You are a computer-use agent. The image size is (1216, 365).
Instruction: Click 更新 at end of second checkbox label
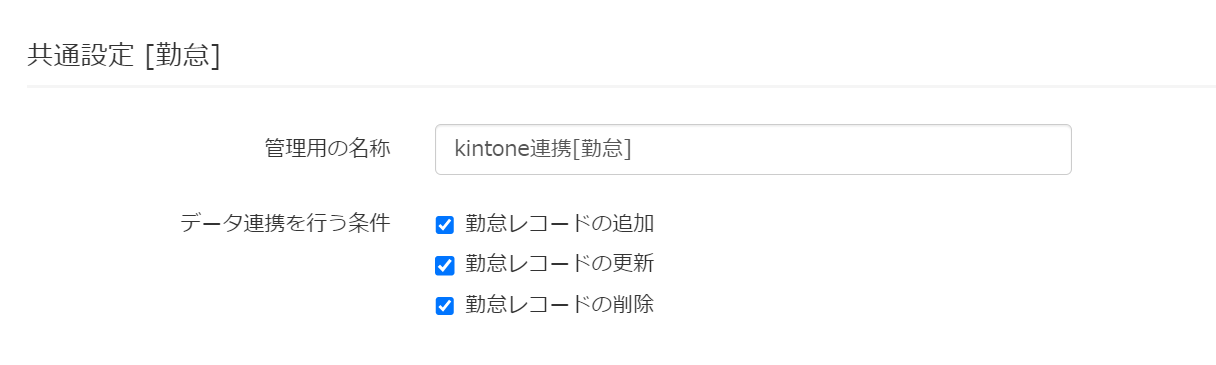tap(633, 264)
